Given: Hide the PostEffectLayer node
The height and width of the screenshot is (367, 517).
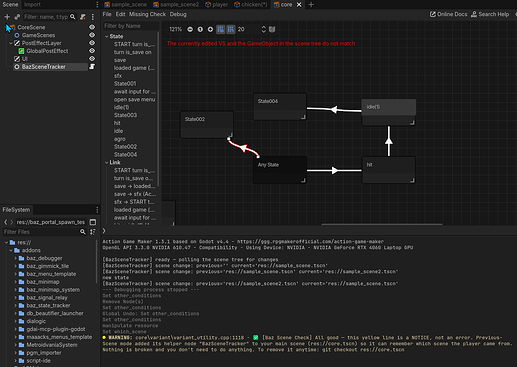Looking at the screenshot, I should (92, 43).
